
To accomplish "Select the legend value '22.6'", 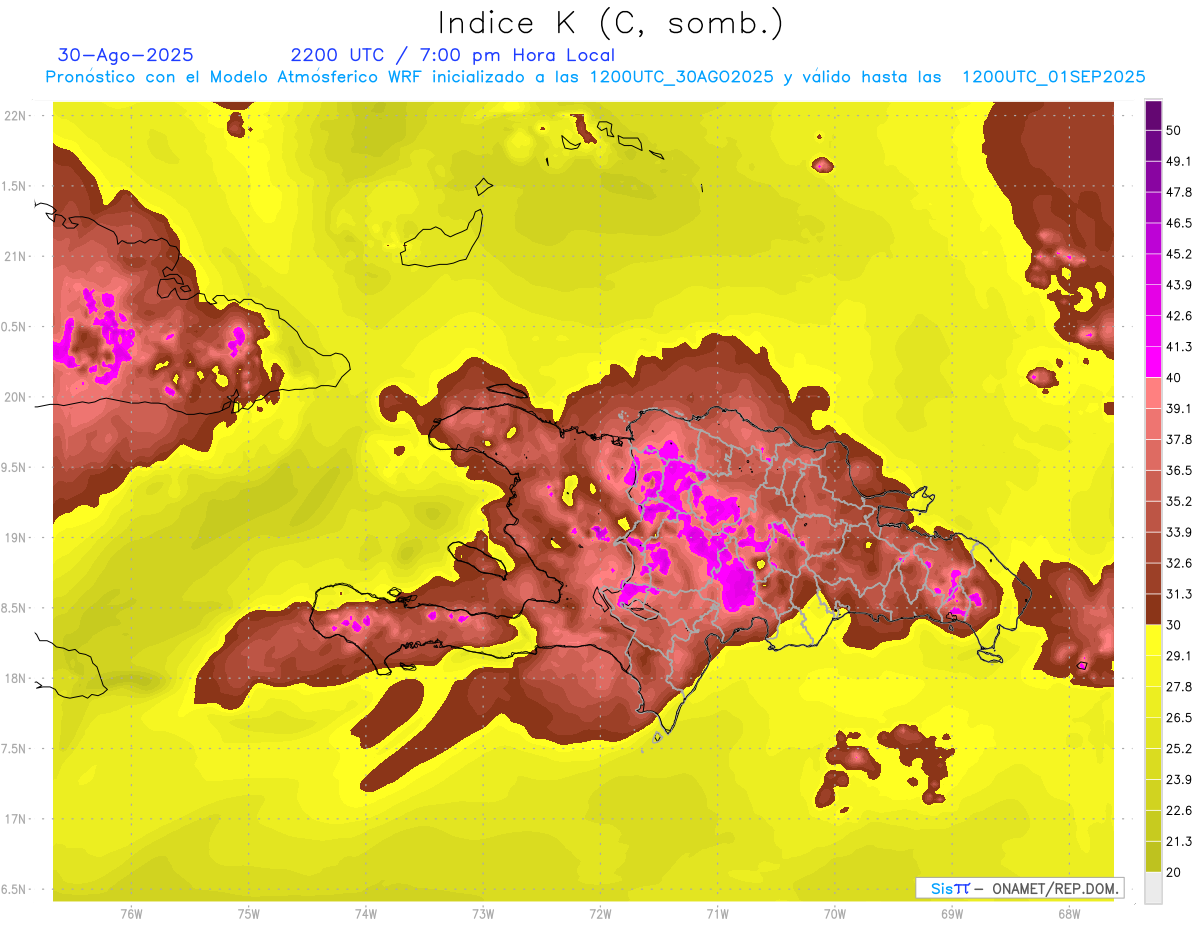I will [x=1179, y=811].
